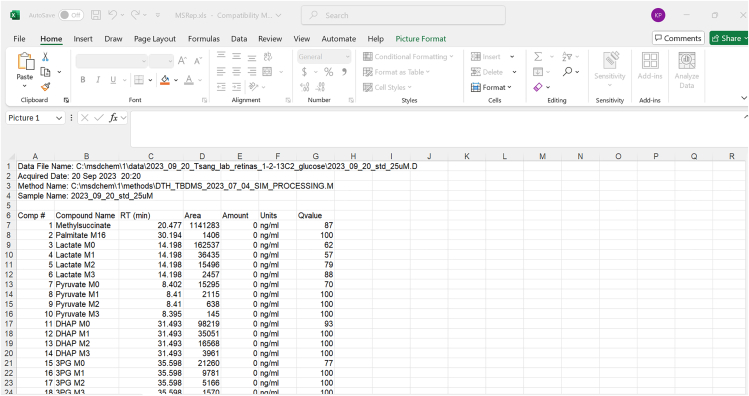This screenshot has width=749, height=396.
Task: Click the Format Painter brush icon
Action: click(x=45, y=87)
